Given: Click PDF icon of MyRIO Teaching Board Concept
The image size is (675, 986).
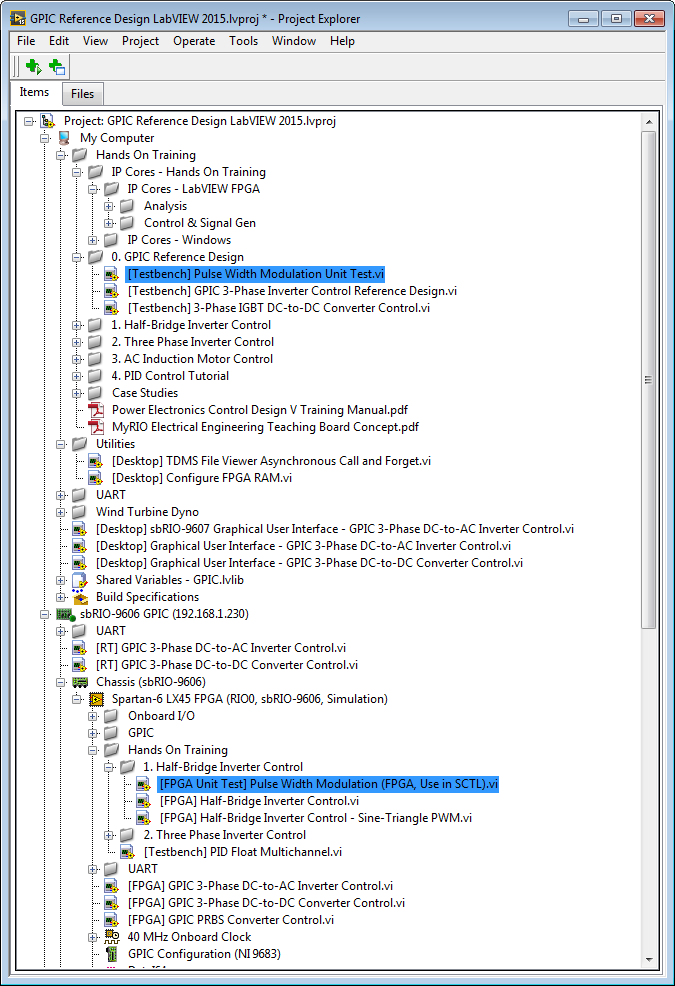Looking at the screenshot, I should click(96, 427).
